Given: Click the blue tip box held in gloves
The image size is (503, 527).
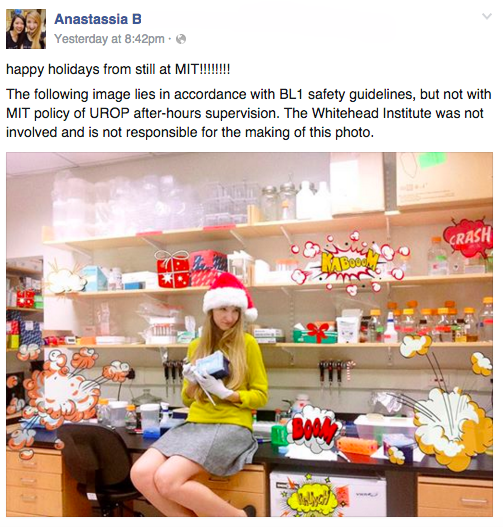Looking at the screenshot, I should point(212,365).
